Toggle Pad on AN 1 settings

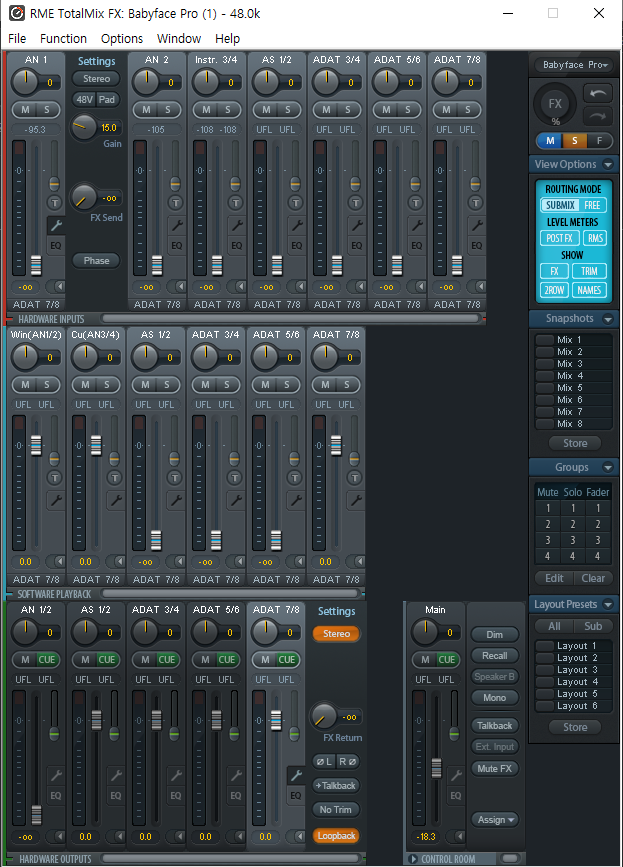[x=107, y=100]
